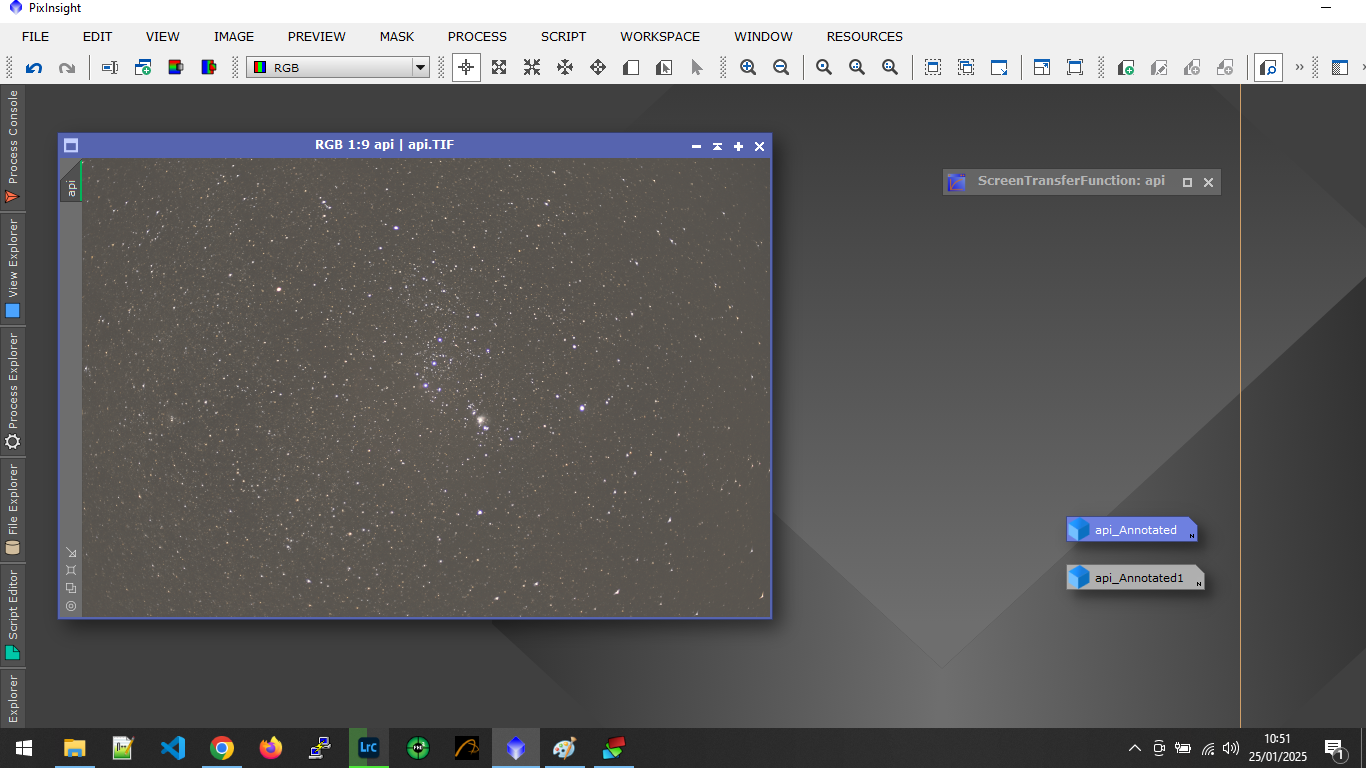
Task: Click the ScreenTransferFunction icon in its title bar
Action: (957, 182)
